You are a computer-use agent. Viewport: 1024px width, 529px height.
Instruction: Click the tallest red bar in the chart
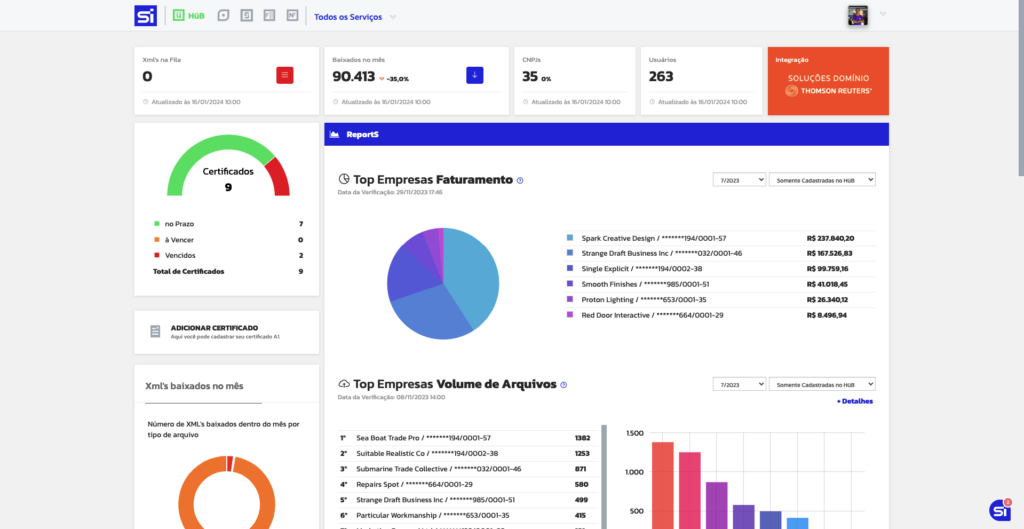tap(662, 485)
